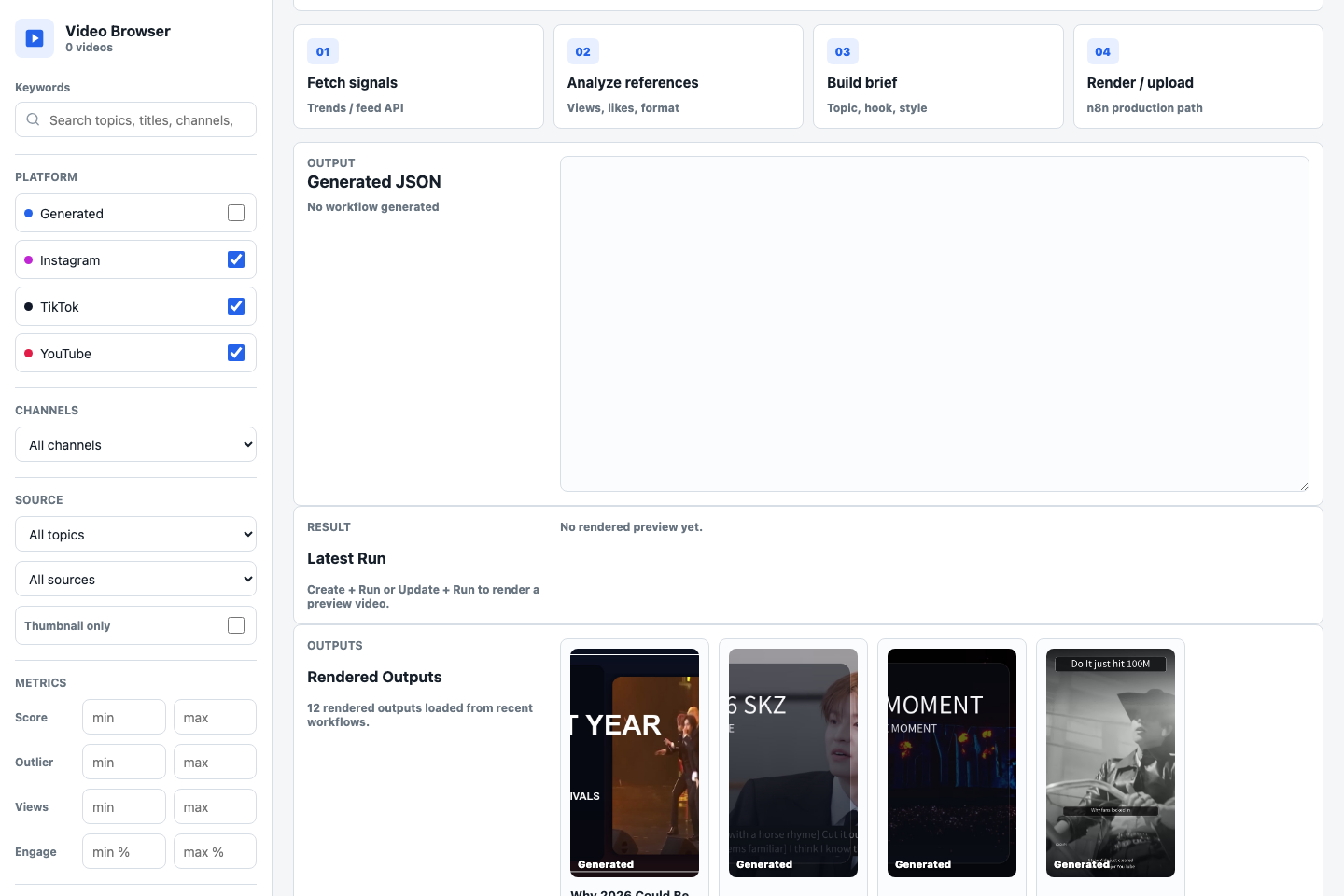Click the search magnifier icon in Keywords
This screenshot has width=1344, height=896.
coord(33,119)
